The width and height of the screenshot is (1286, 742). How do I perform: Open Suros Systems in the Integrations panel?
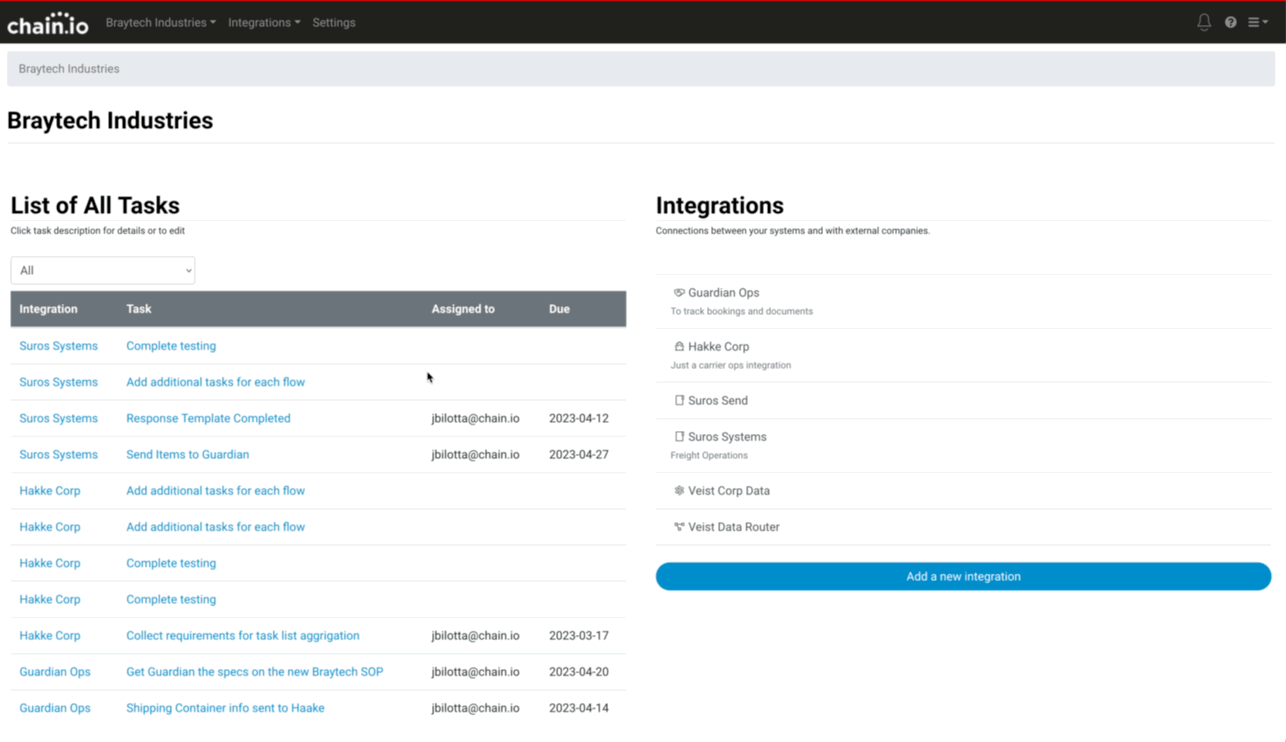[727, 437]
